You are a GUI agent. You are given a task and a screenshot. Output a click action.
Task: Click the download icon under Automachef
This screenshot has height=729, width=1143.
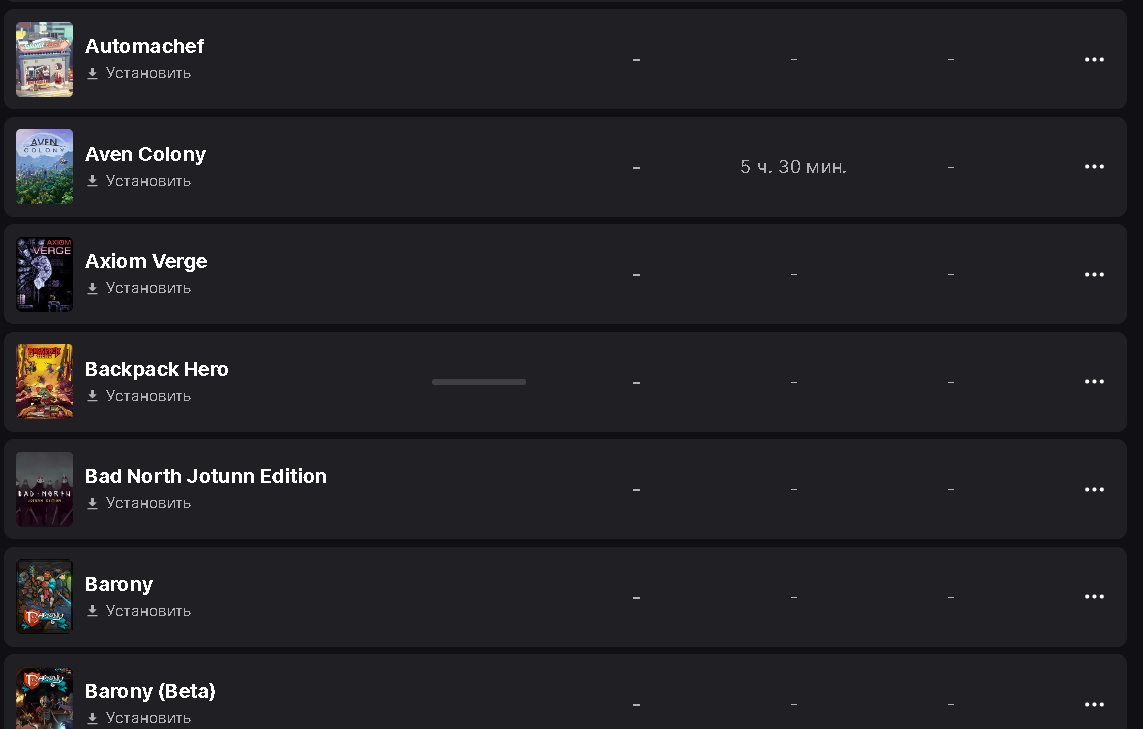click(x=92, y=73)
